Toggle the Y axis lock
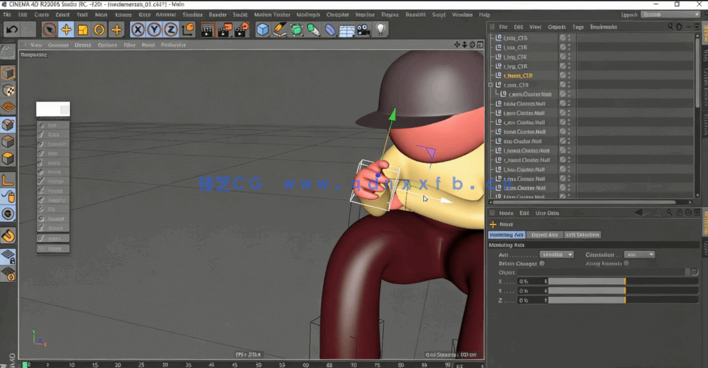The width and height of the screenshot is (708, 368). [154, 30]
